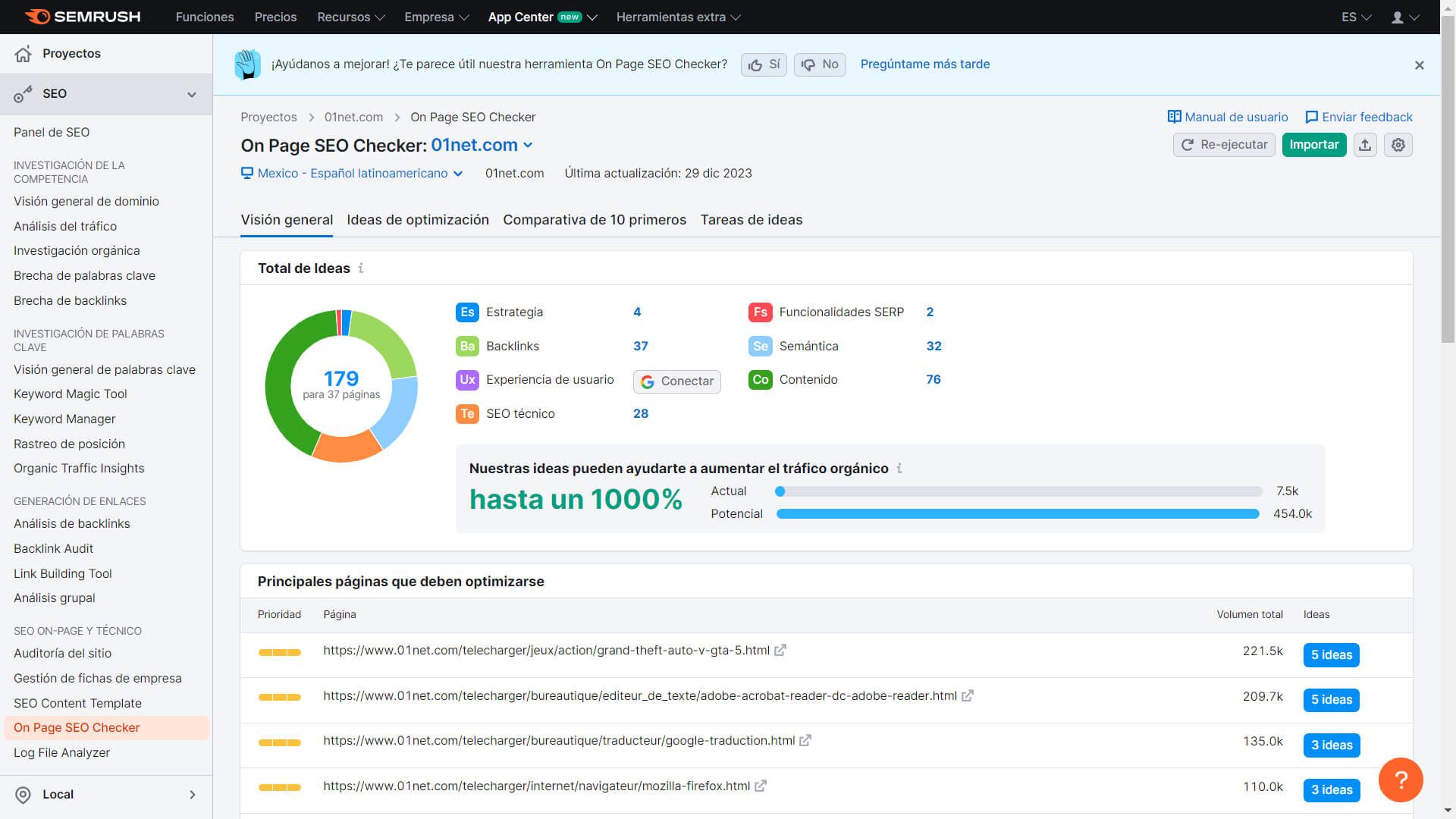
Task: Open Backlink Audit in sidebar
Action: pos(53,549)
